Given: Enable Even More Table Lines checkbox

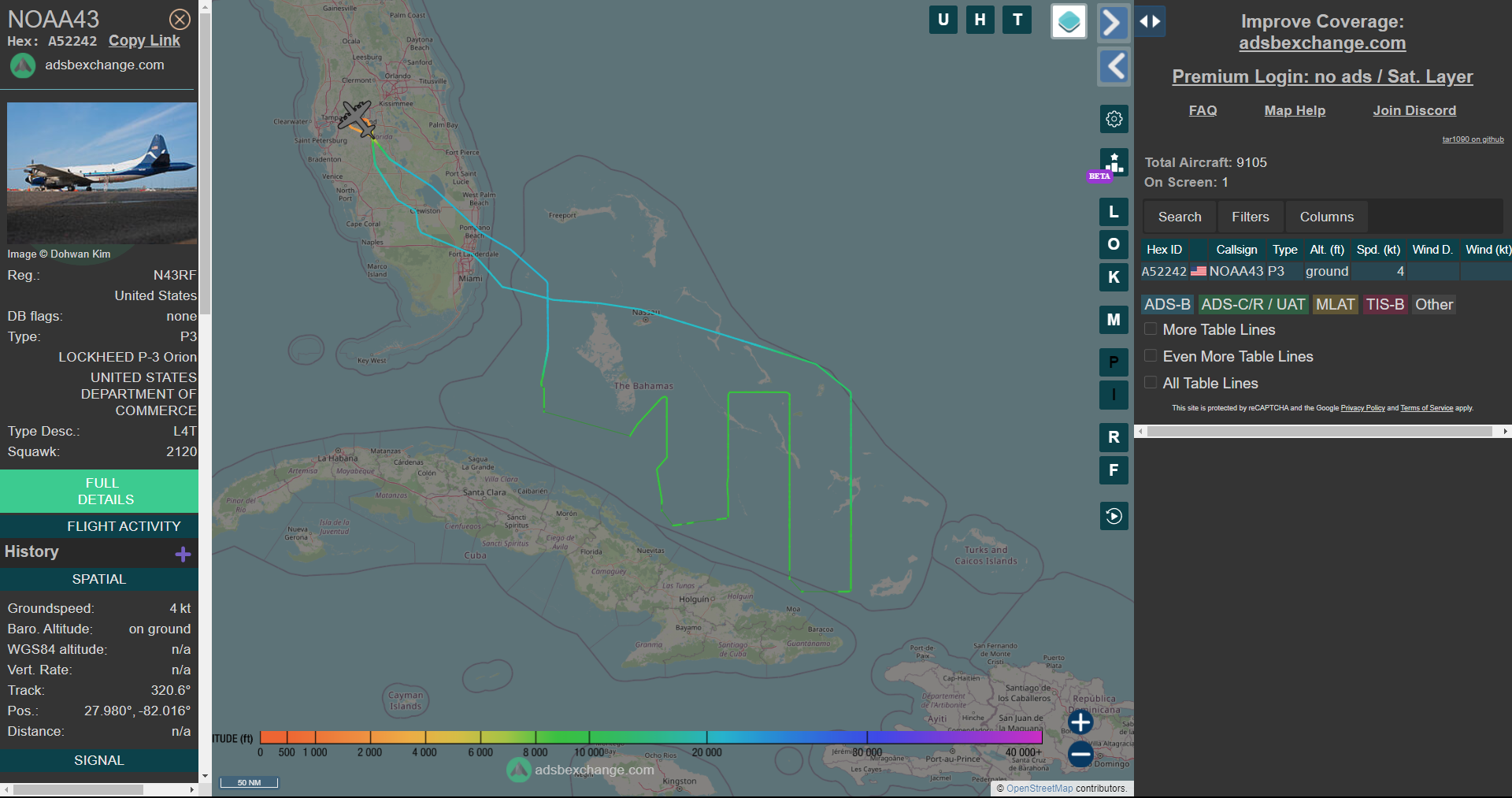Looking at the screenshot, I should click(x=1151, y=356).
